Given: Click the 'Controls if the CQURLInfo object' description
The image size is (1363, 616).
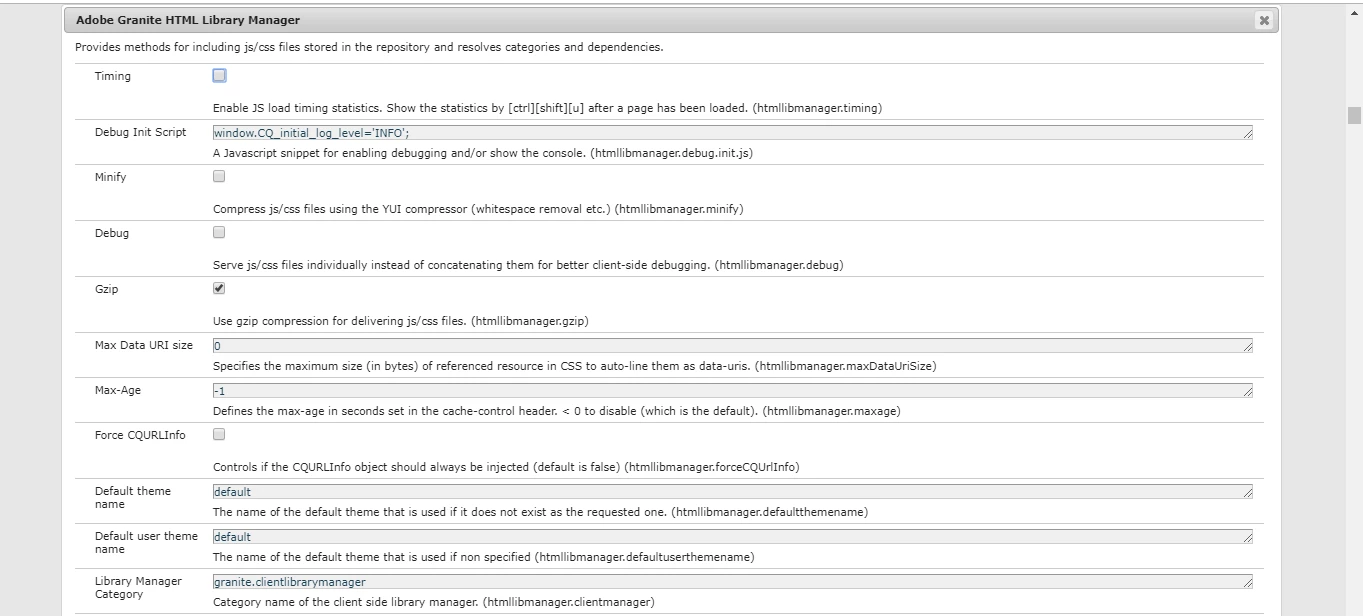Looking at the screenshot, I should click(x=506, y=468).
